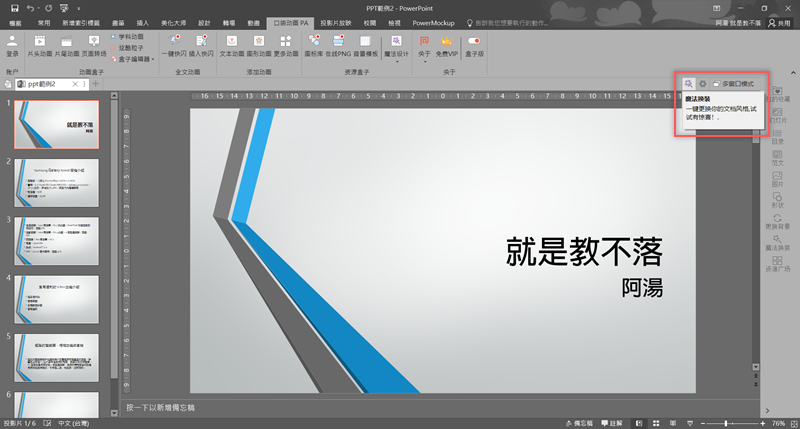Switch to slide sorter view in status bar
The image size is (800, 429).
(654, 423)
